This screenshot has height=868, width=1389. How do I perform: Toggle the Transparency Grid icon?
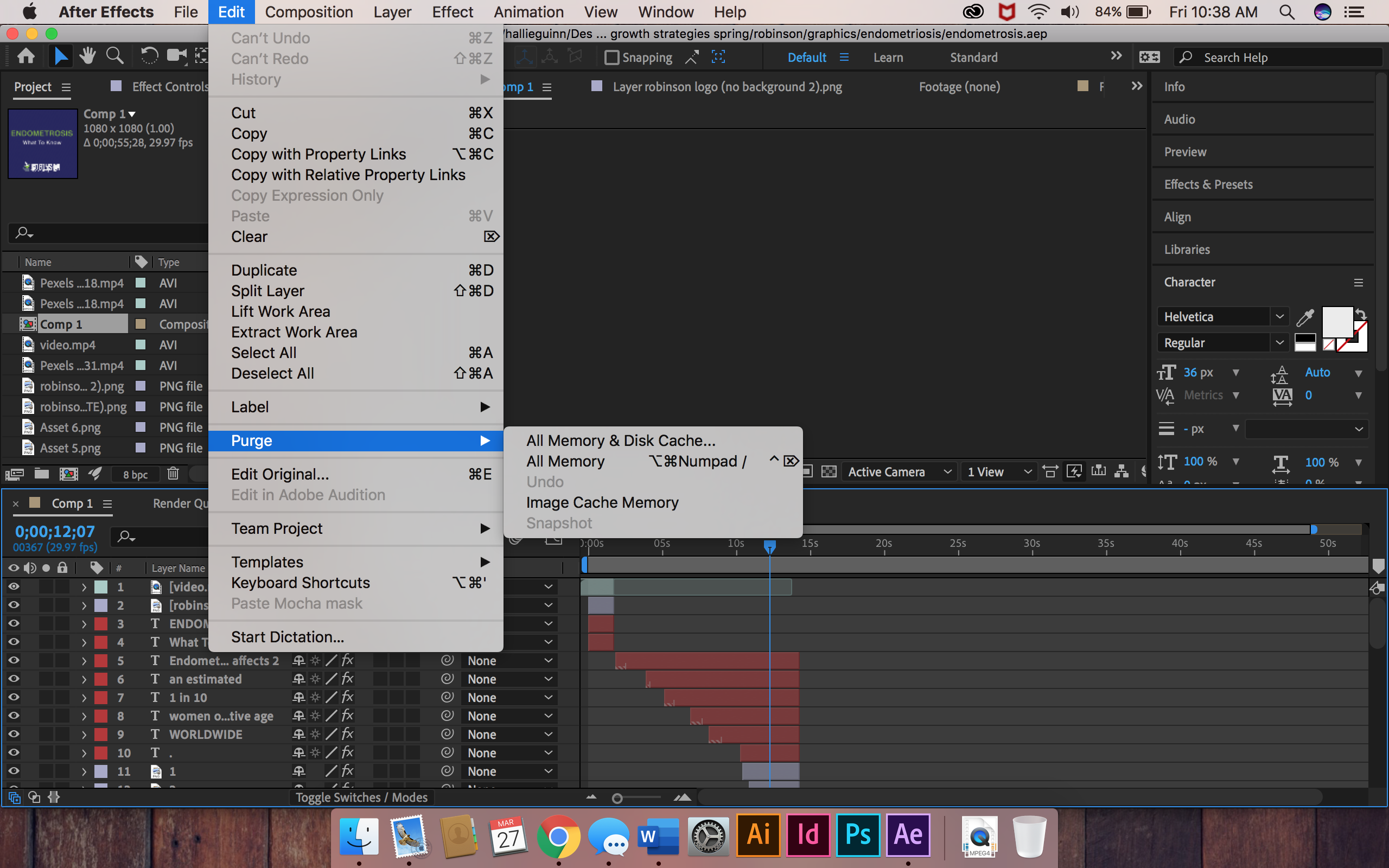[830, 471]
